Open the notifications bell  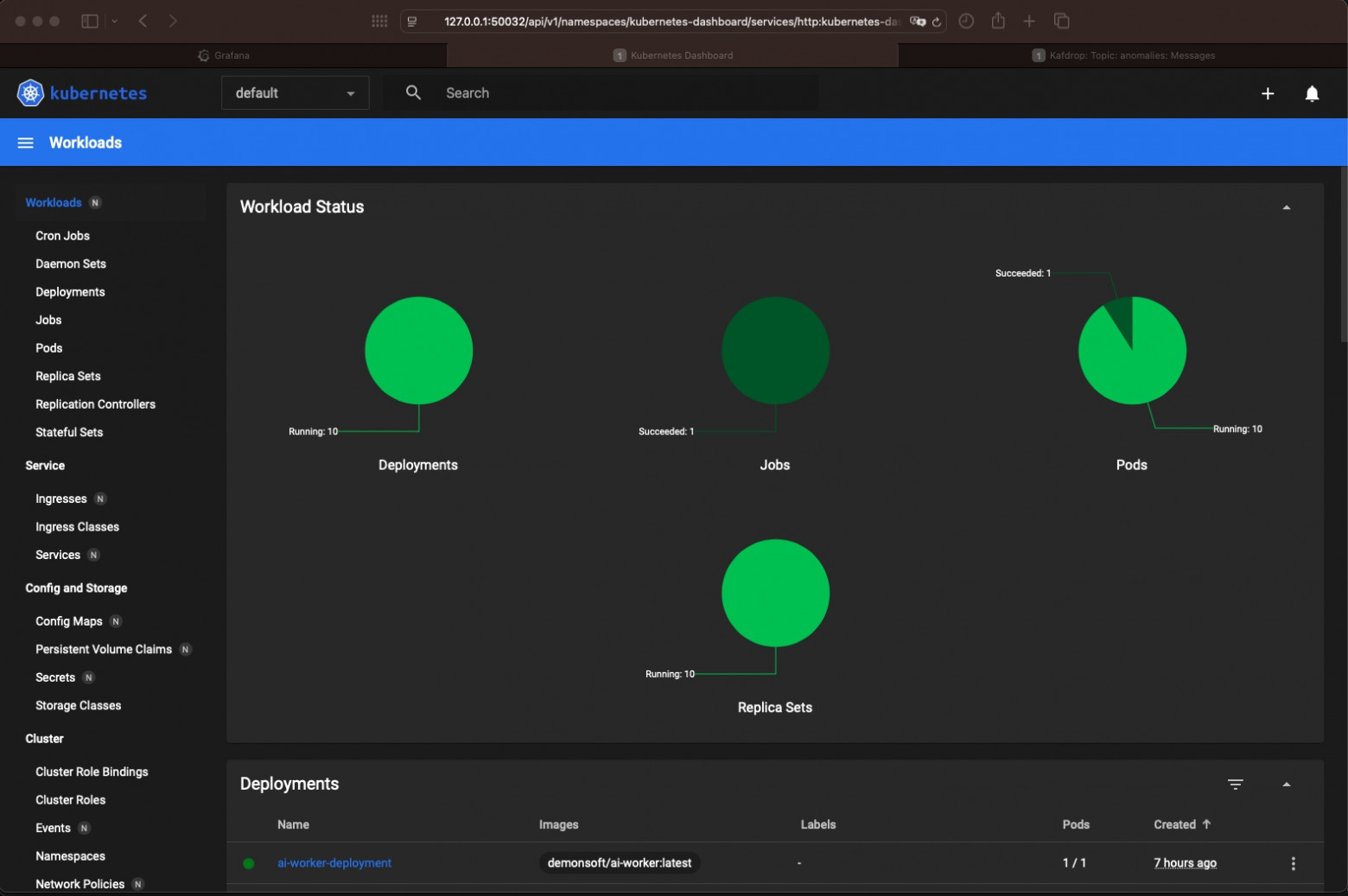[1312, 93]
